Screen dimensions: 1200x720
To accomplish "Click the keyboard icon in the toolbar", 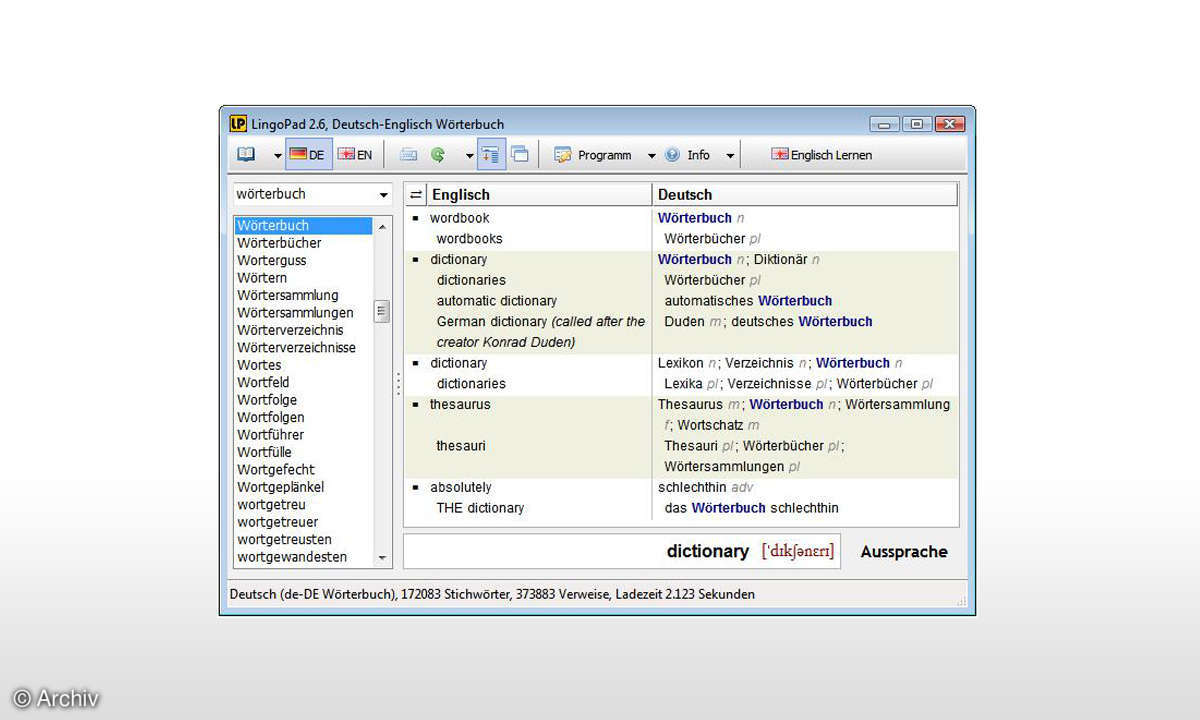I will pos(408,155).
